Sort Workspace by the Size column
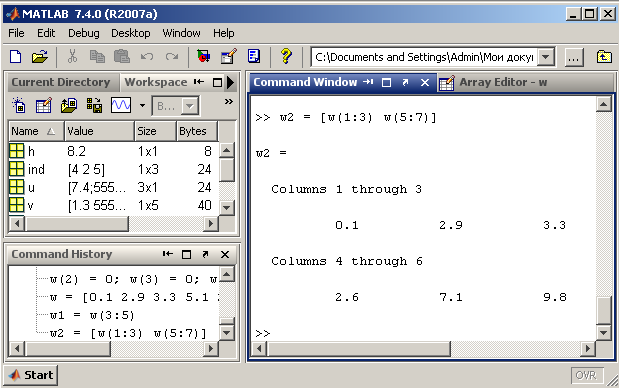The image size is (619, 388). 155,131
